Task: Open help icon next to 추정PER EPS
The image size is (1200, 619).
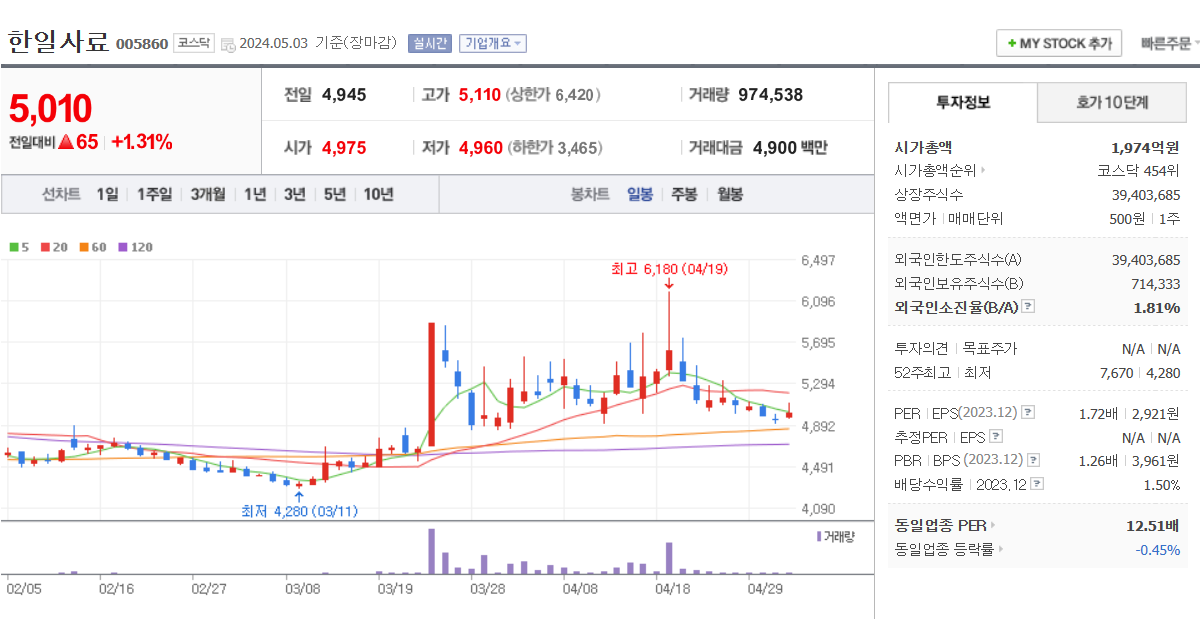Action: pos(996,436)
